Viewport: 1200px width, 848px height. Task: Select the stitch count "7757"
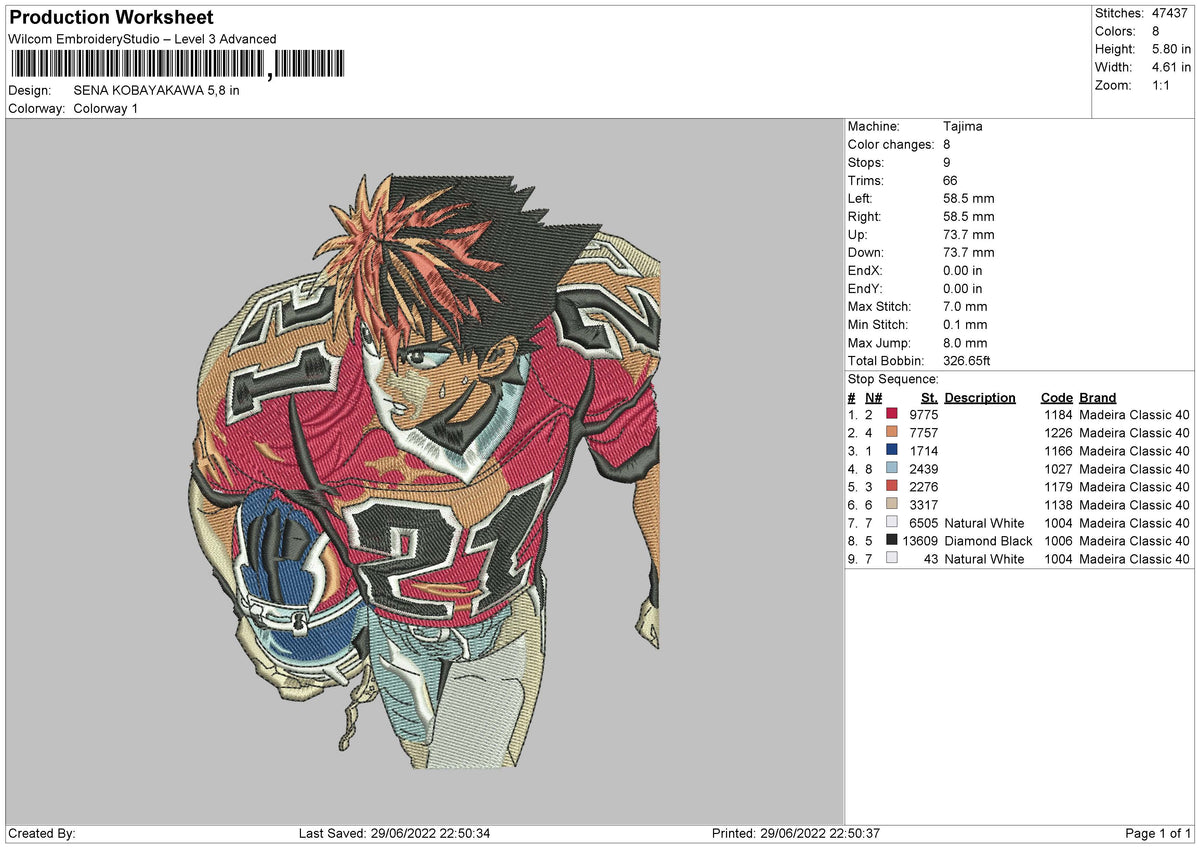(x=923, y=433)
